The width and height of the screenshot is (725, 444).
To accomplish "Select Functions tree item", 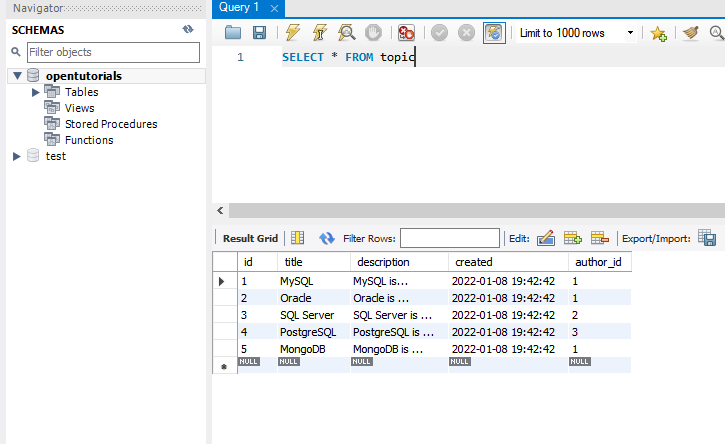I will pyautogui.click(x=89, y=140).
